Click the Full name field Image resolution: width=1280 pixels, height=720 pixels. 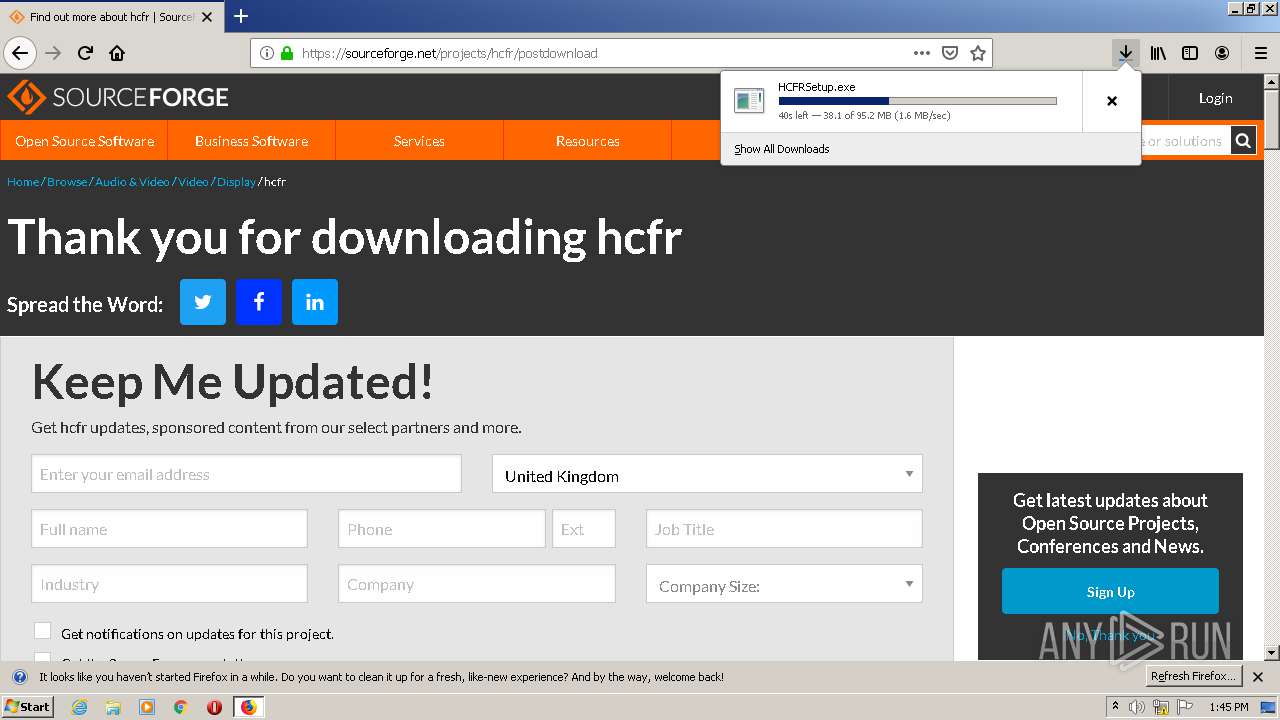tap(169, 529)
